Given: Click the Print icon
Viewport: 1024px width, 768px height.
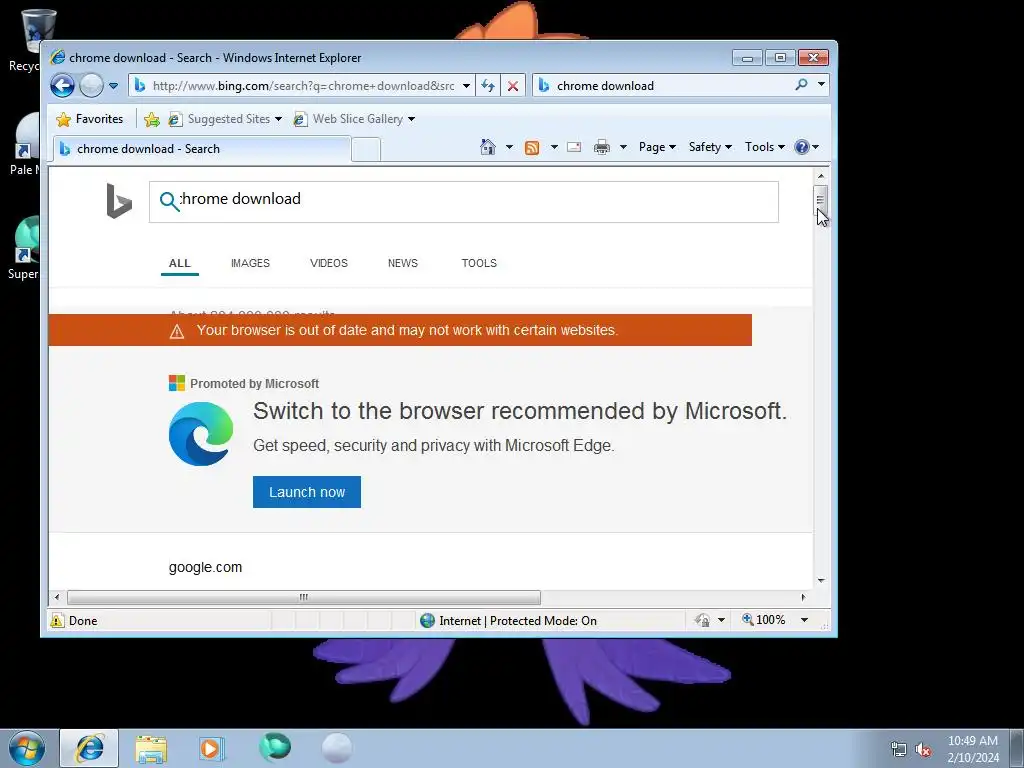Looking at the screenshot, I should 601,147.
